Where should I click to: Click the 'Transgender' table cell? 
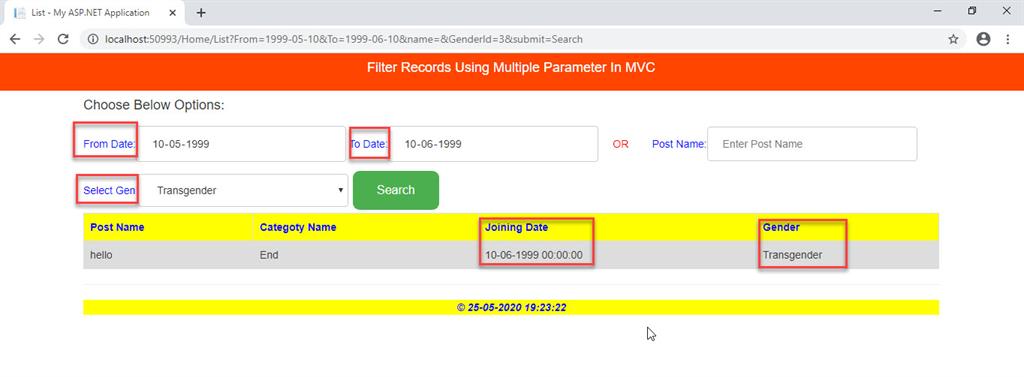coord(792,255)
